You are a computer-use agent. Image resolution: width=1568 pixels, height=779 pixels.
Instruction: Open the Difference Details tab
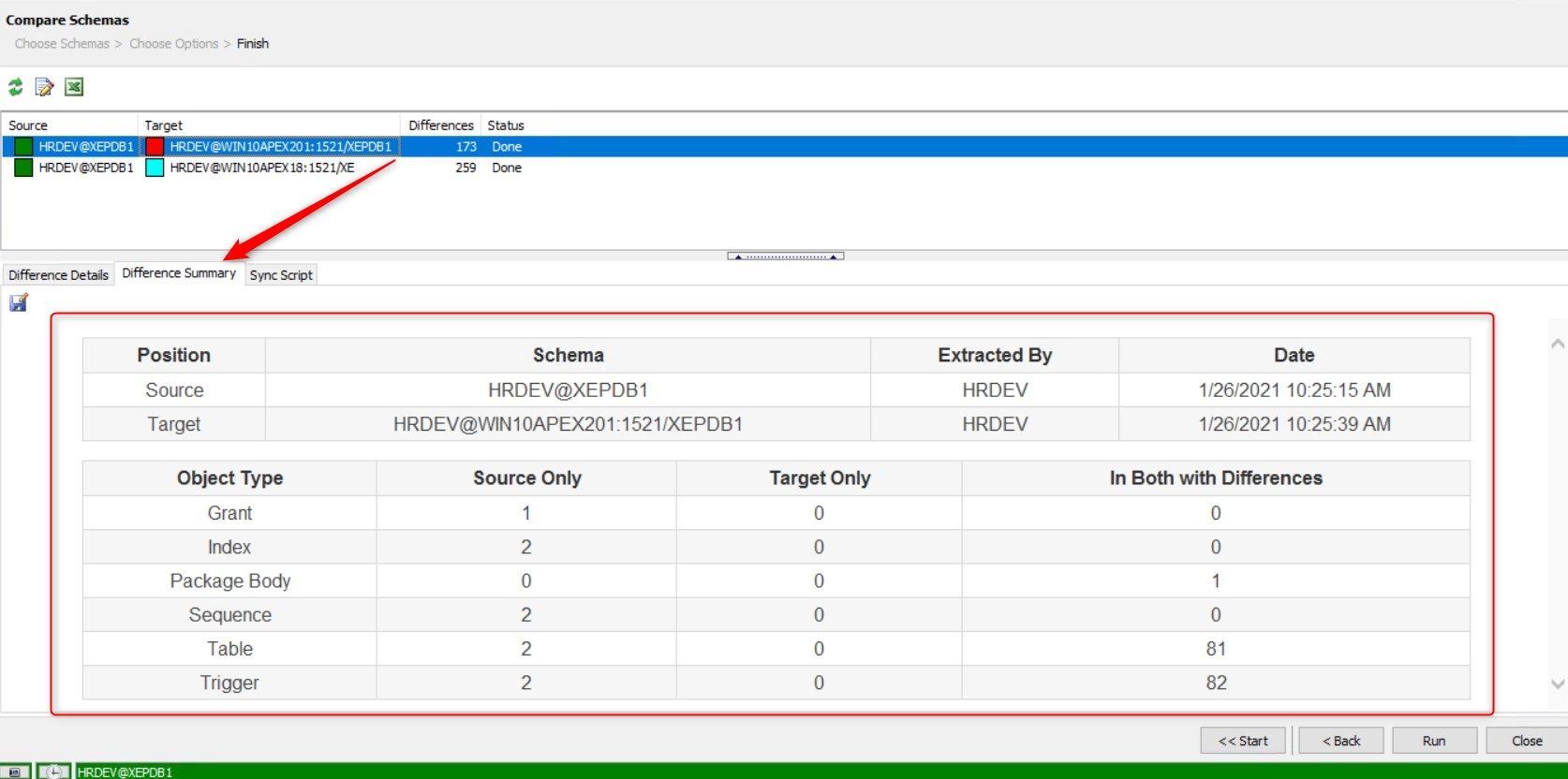(x=58, y=274)
